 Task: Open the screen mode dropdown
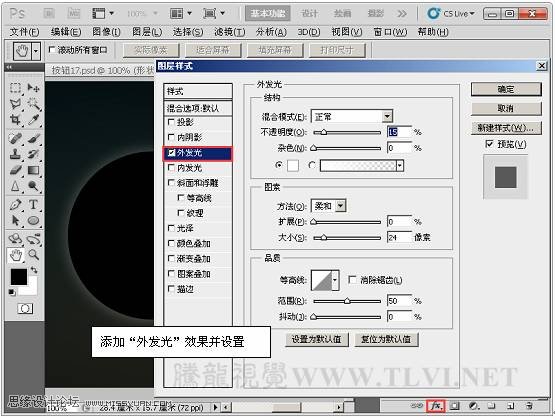pos(214,13)
